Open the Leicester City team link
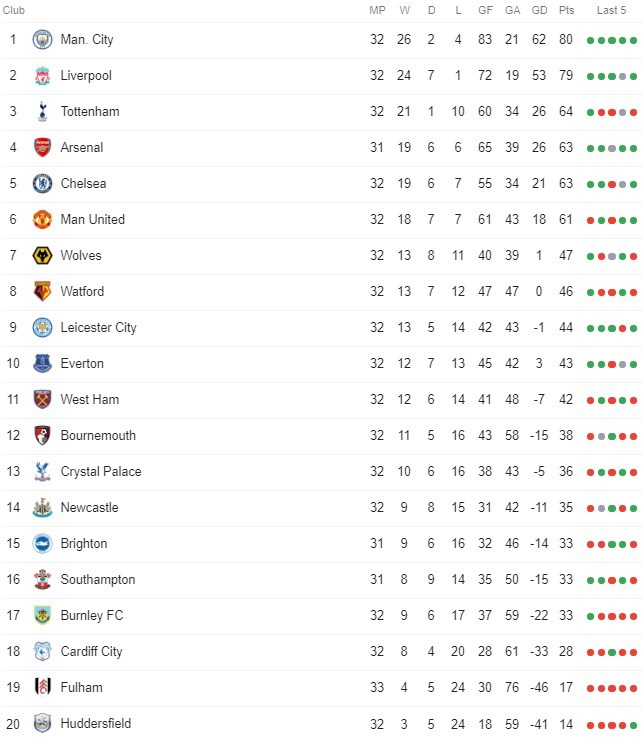This screenshot has height=738, width=643. (x=98, y=328)
